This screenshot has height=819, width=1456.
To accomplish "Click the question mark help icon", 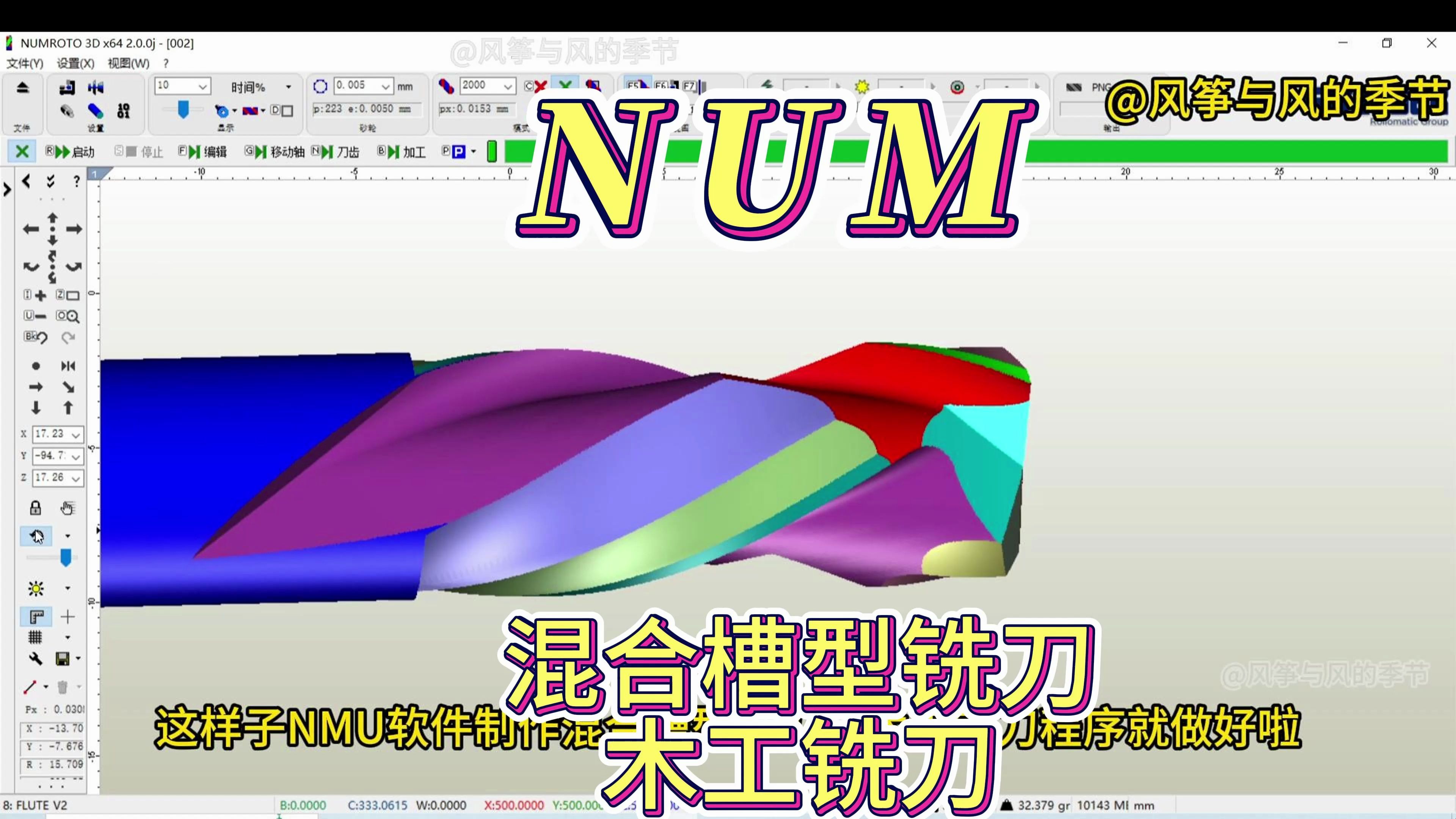I will pyautogui.click(x=76, y=182).
